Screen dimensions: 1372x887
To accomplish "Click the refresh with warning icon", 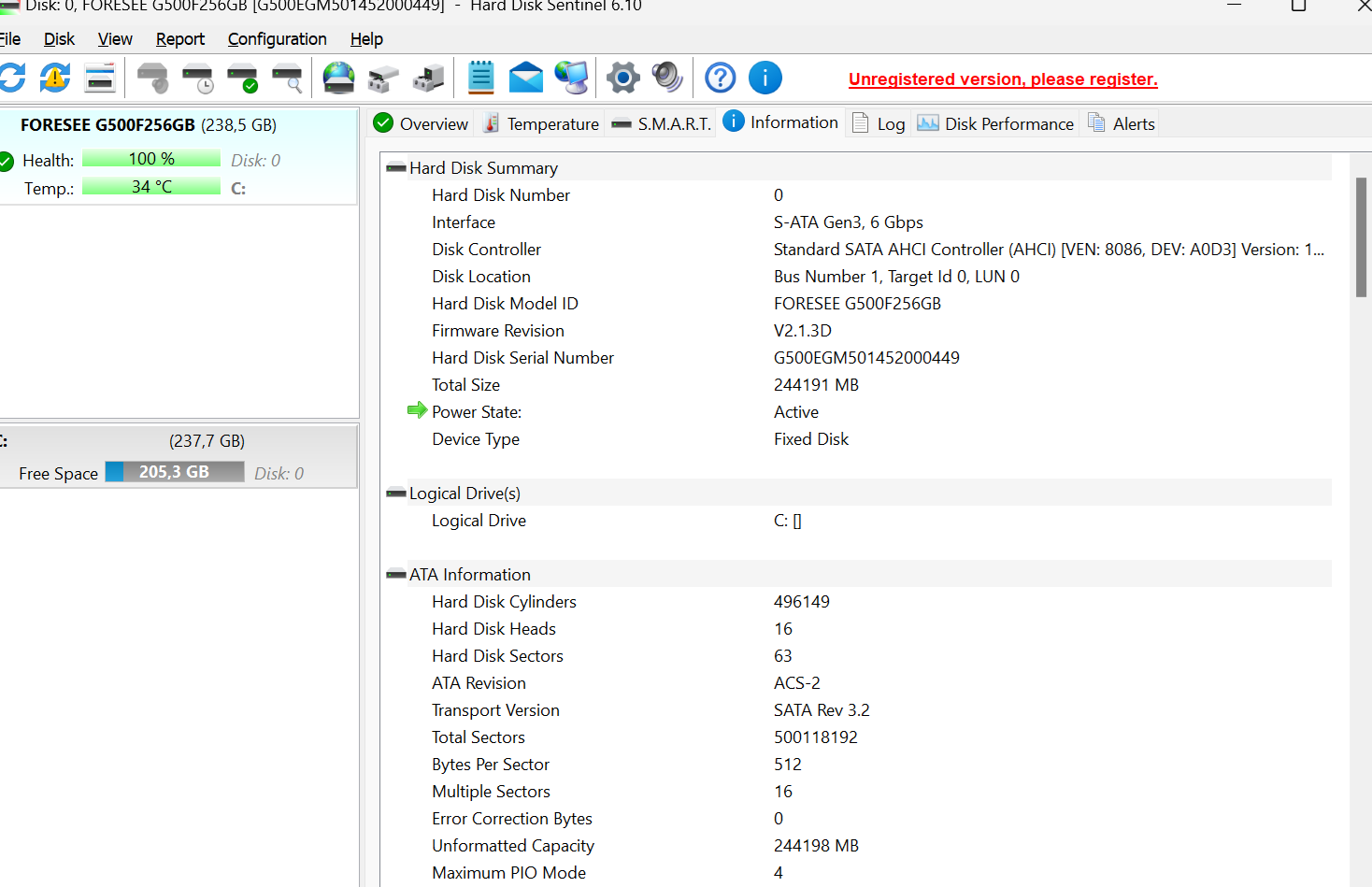I will (x=55, y=78).
